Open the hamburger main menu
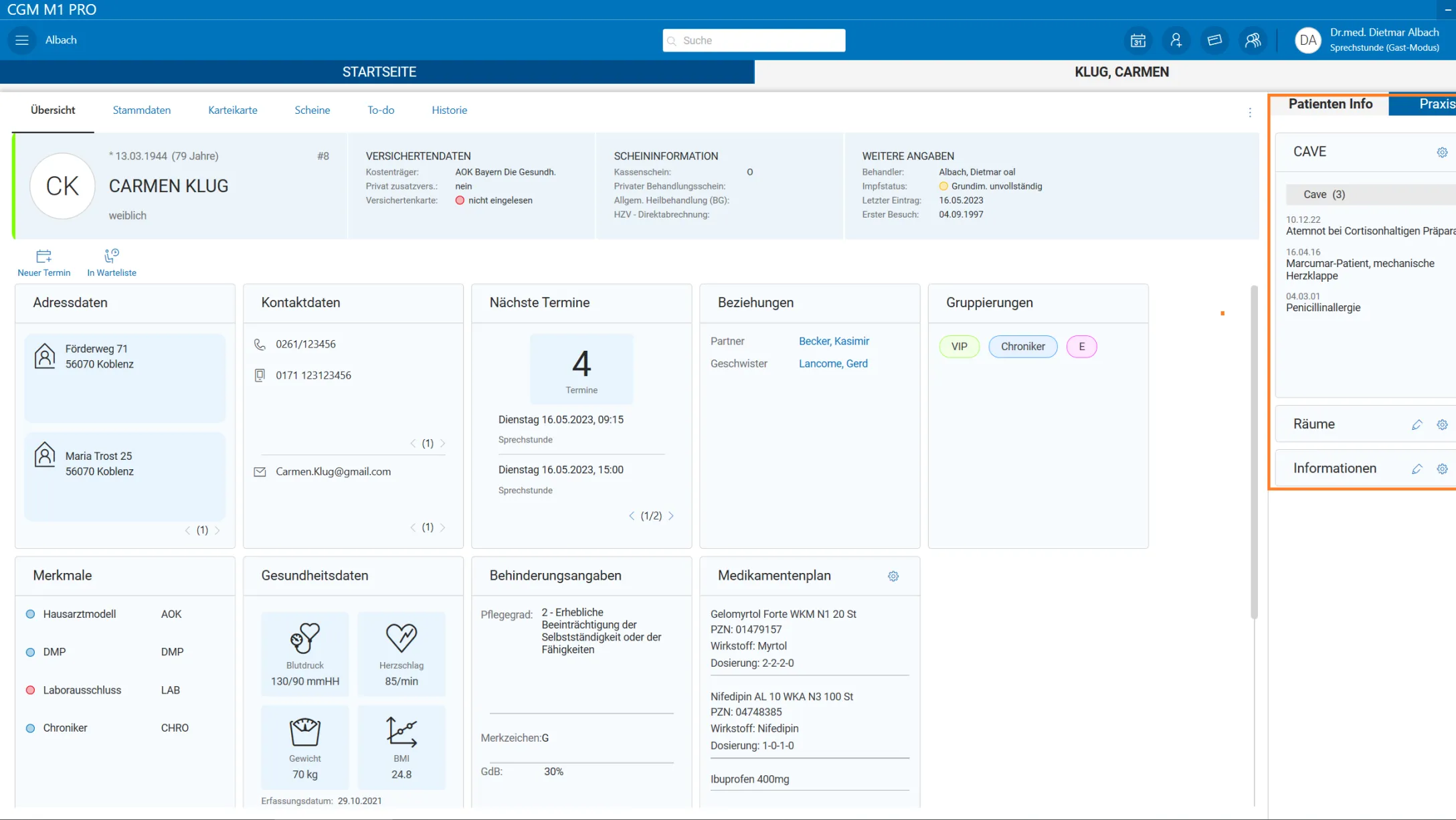 pyautogui.click(x=22, y=40)
